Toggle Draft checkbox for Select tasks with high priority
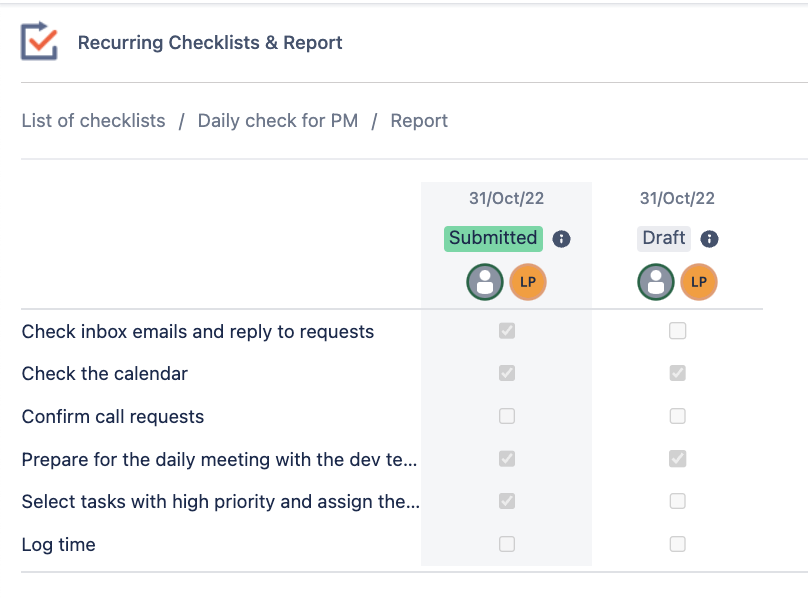Screen dimensions: 808x598 click(x=678, y=501)
